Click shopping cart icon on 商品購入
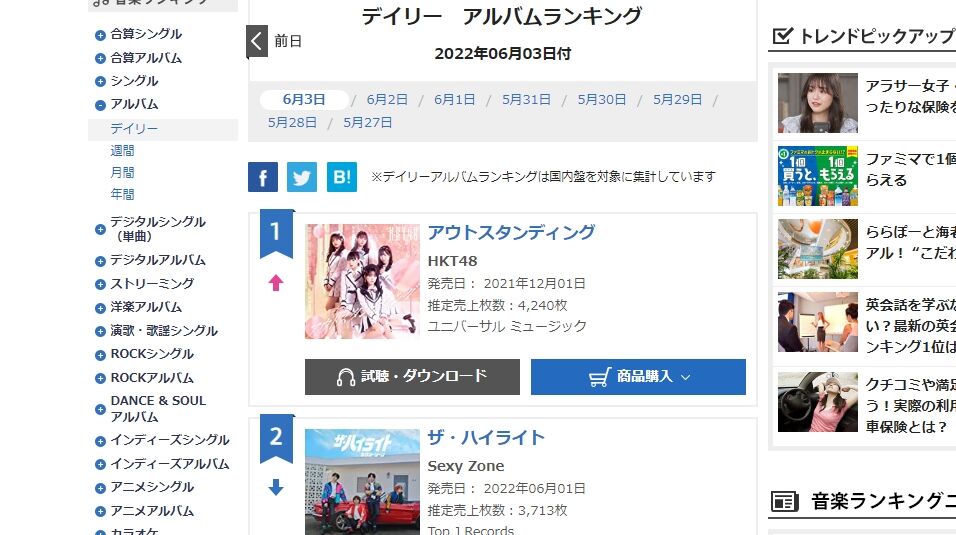The image size is (956, 535). [600, 377]
